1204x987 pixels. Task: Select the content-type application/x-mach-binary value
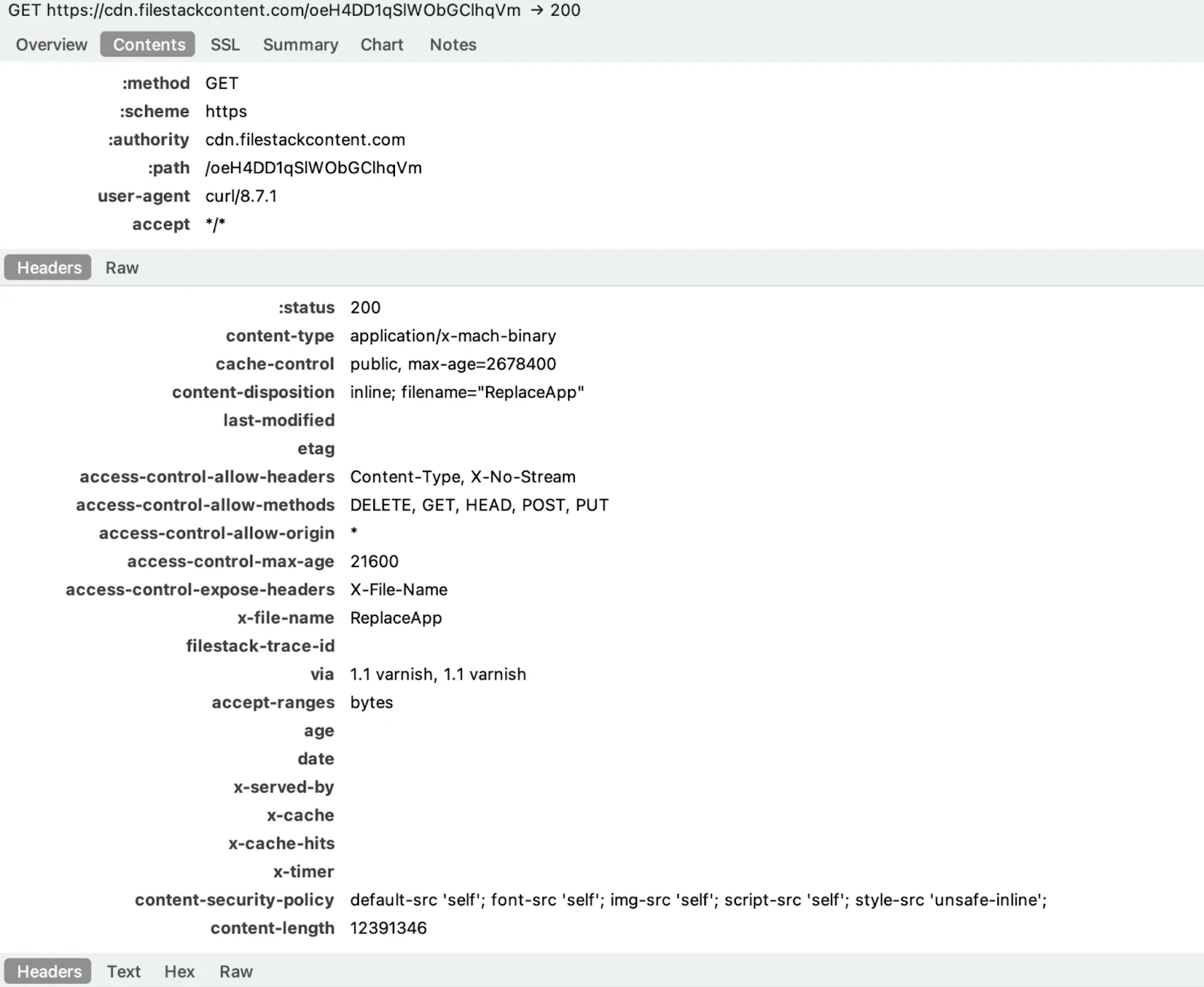click(452, 336)
